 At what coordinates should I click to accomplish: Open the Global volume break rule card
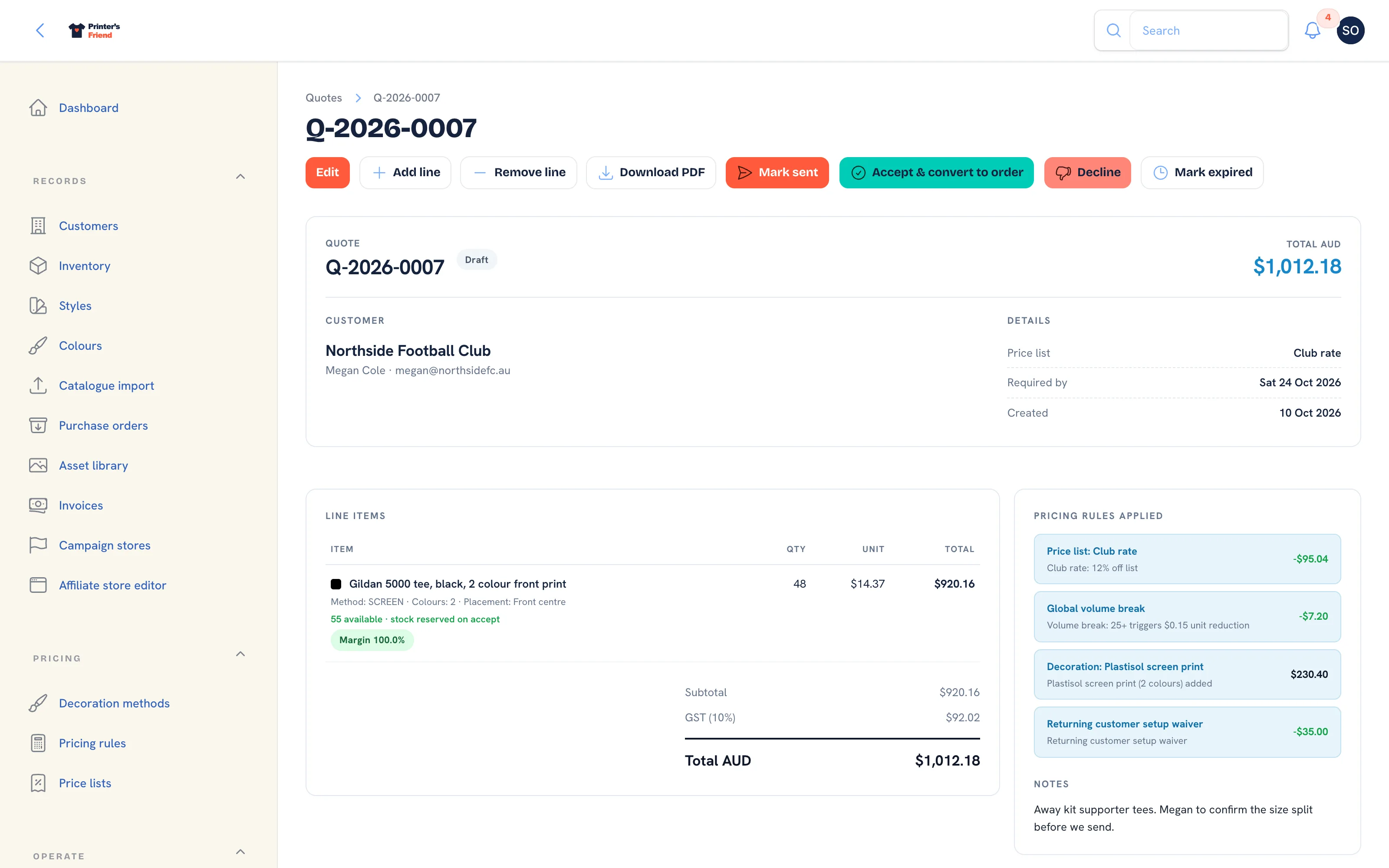tap(1187, 617)
